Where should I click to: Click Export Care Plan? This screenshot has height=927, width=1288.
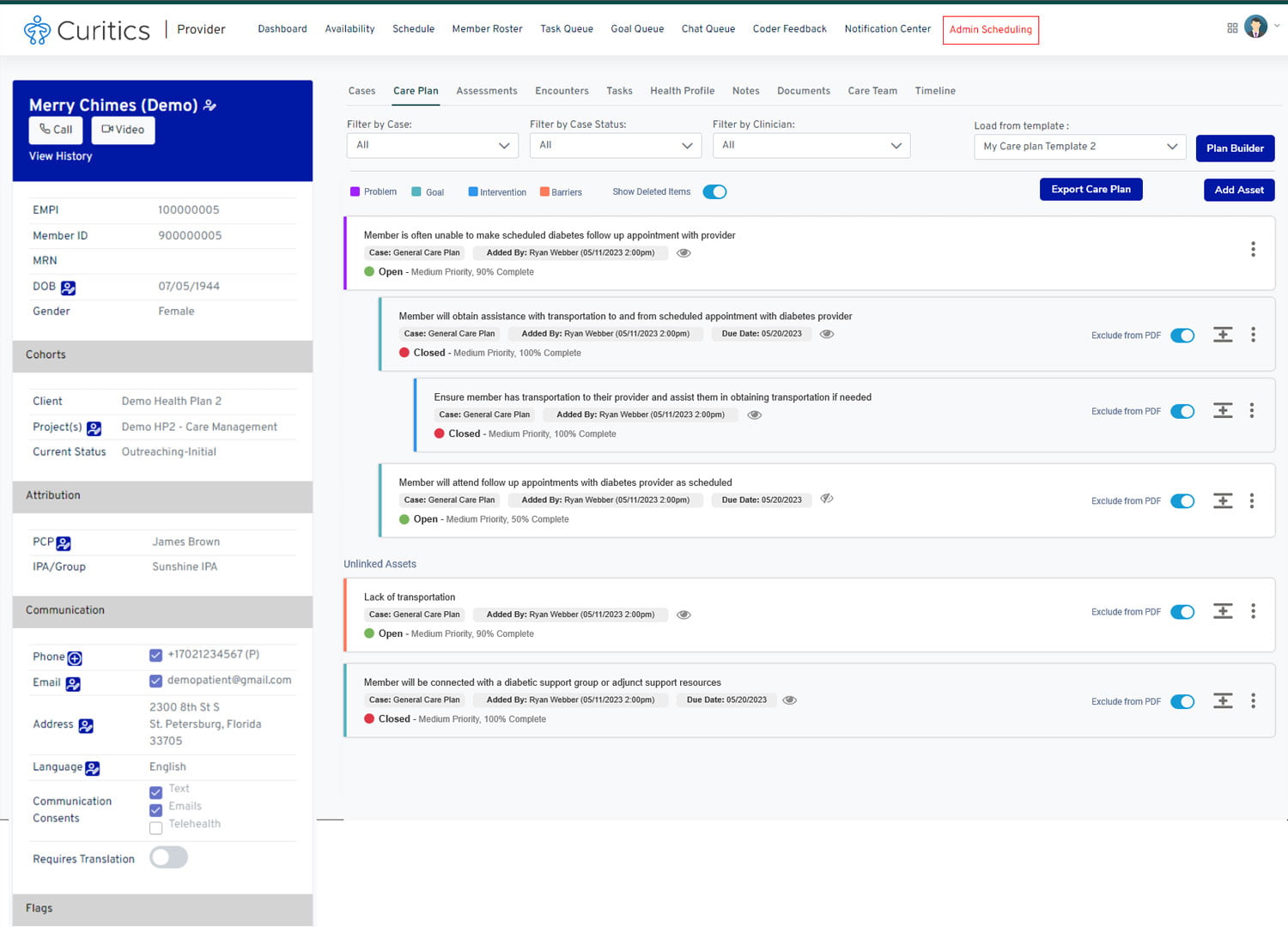click(x=1091, y=190)
